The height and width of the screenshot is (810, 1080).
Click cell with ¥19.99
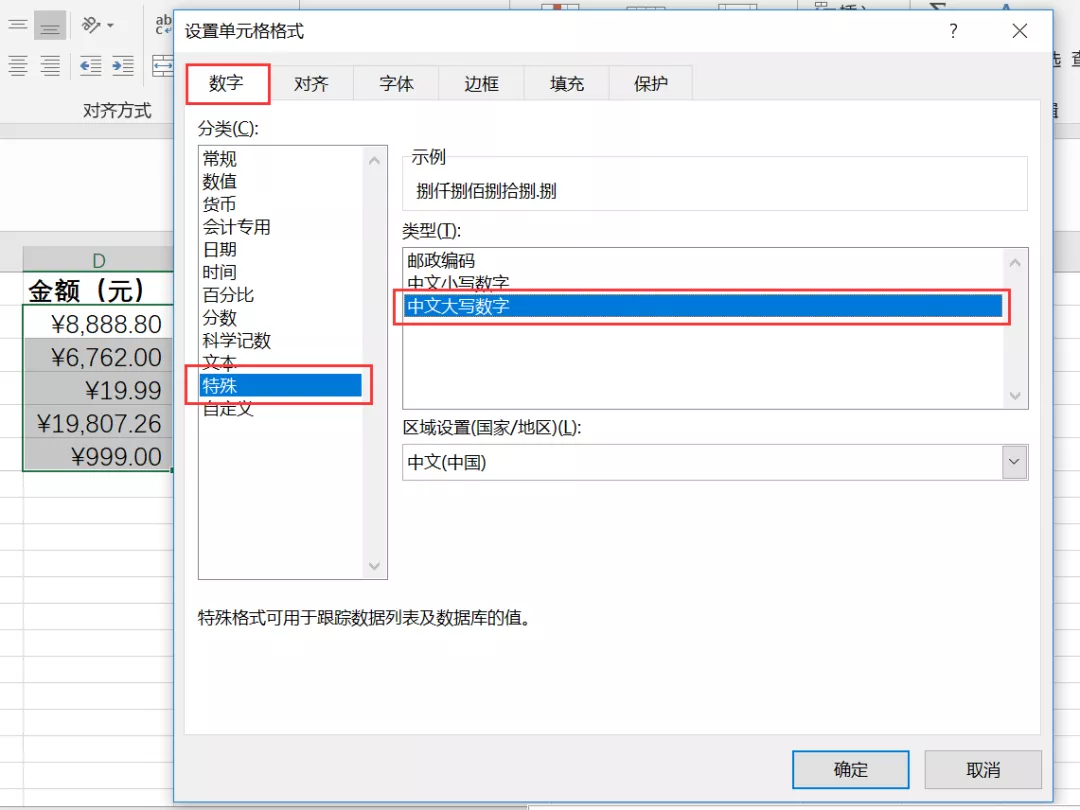(98, 390)
